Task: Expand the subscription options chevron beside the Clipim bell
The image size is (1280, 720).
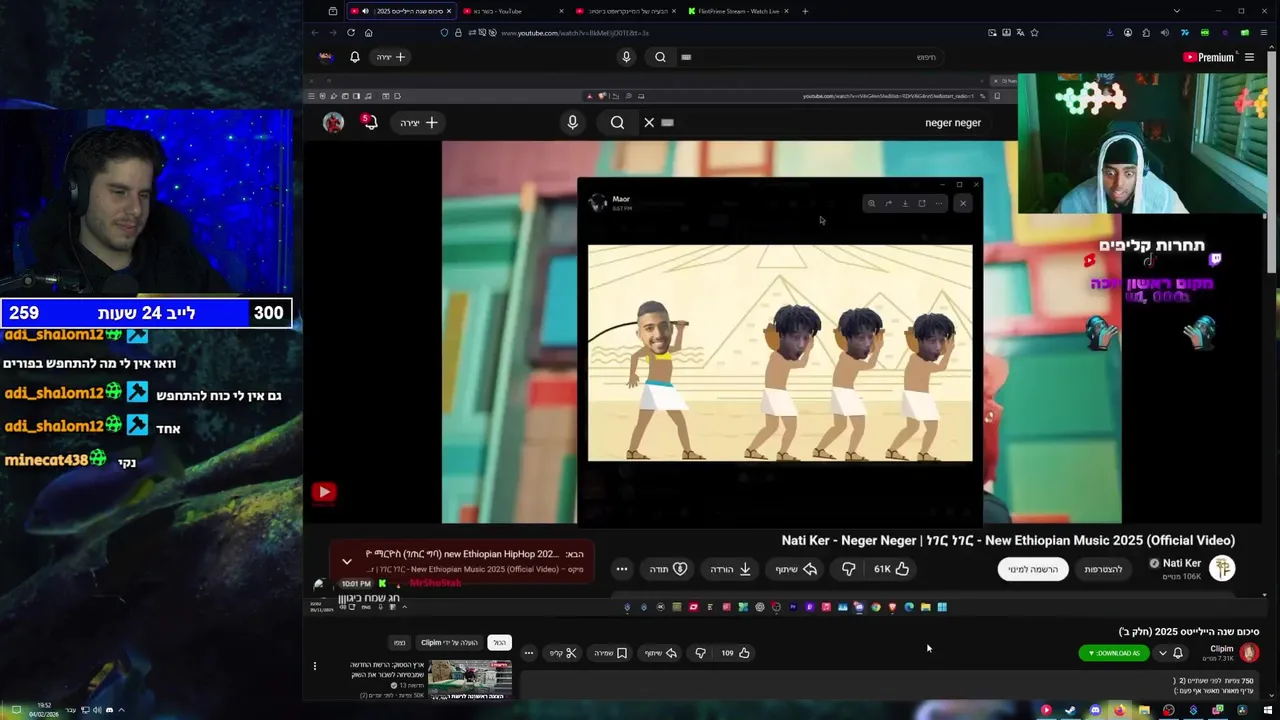Action: point(1162,653)
